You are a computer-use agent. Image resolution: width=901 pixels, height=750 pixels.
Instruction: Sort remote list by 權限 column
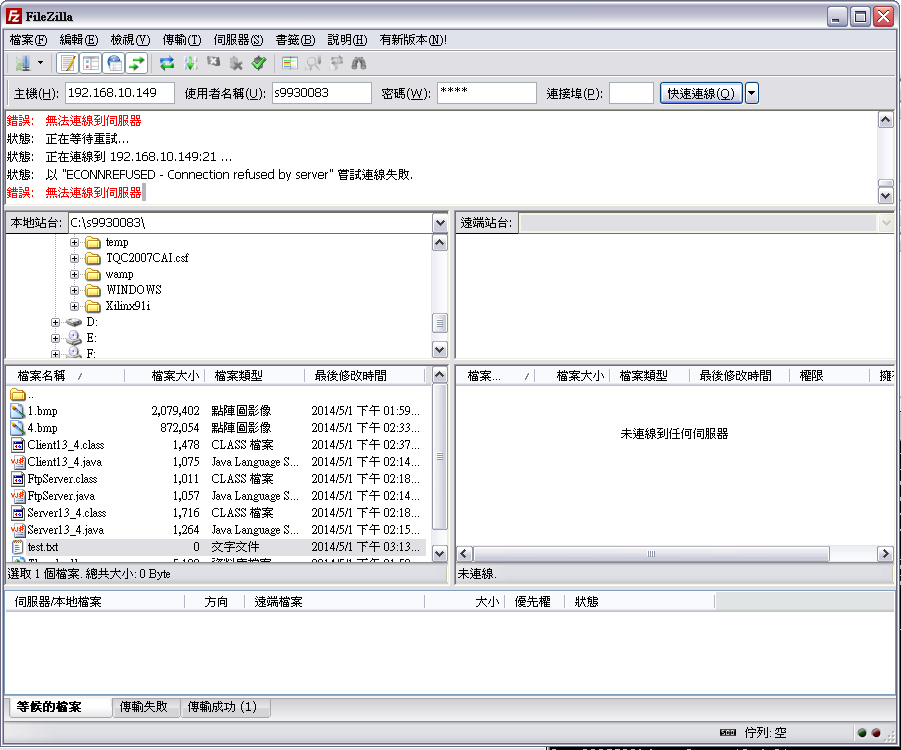coord(829,376)
